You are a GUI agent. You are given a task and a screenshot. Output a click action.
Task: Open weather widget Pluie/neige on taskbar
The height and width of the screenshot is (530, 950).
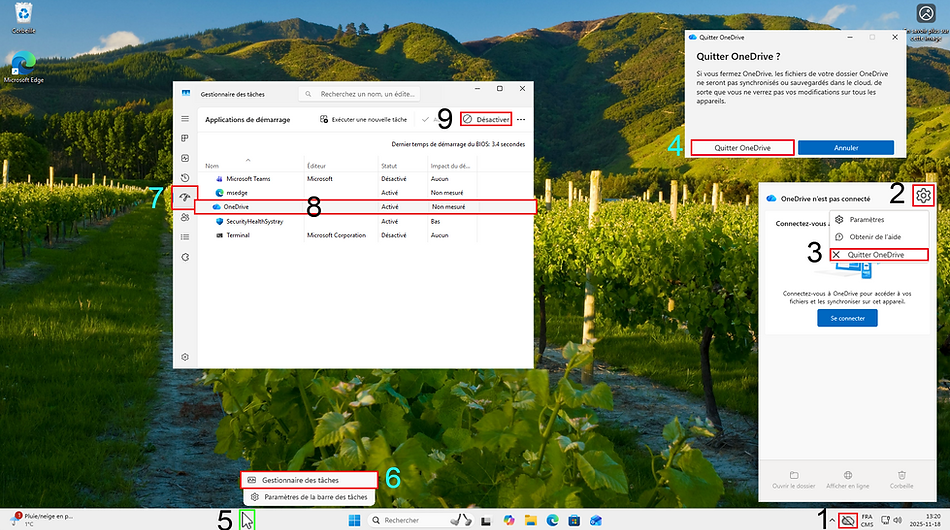tap(41, 520)
